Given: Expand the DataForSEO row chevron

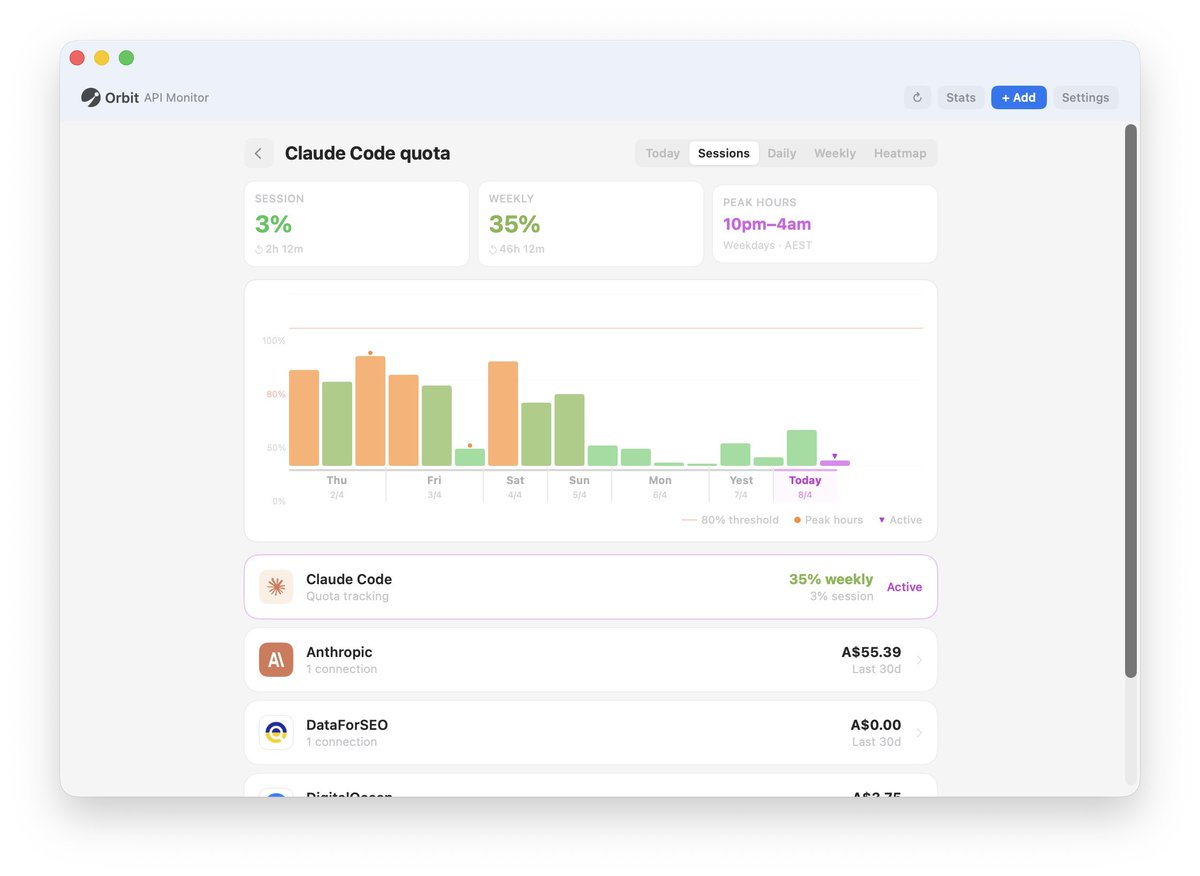Looking at the screenshot, I should pos(919,733).
